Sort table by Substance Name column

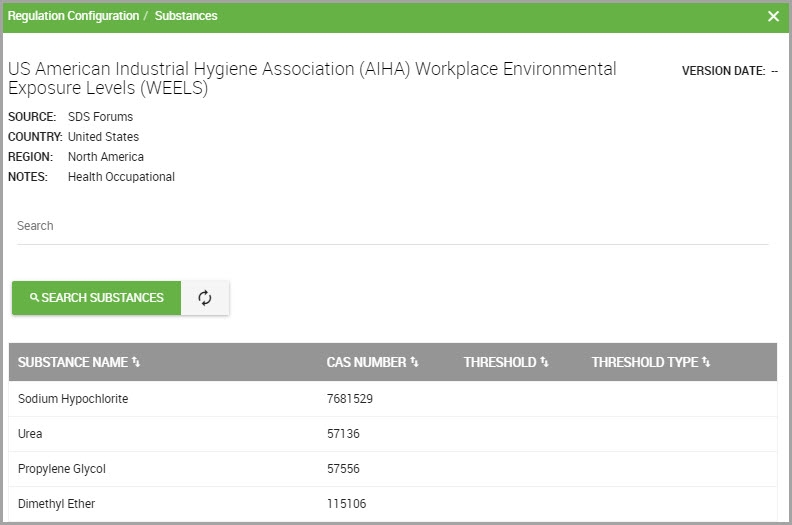[x=79, y=362]
